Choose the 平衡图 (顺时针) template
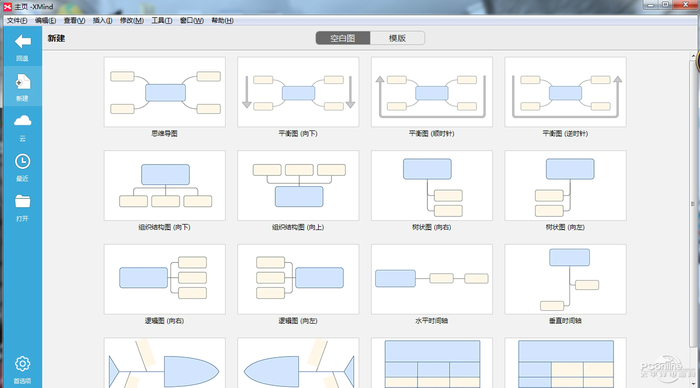 point(432,92)
